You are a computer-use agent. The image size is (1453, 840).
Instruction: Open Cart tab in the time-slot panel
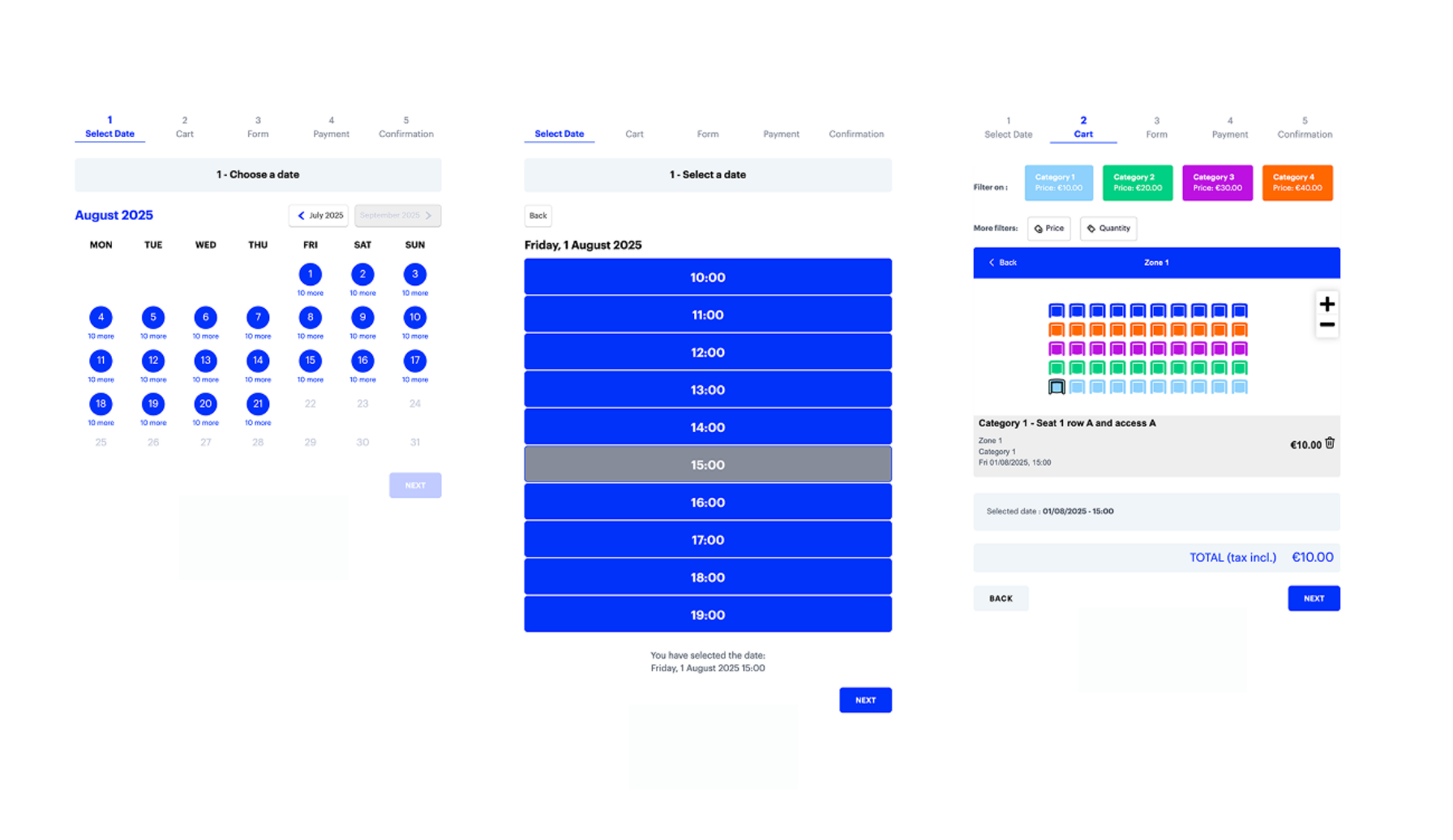pos(634,134)
